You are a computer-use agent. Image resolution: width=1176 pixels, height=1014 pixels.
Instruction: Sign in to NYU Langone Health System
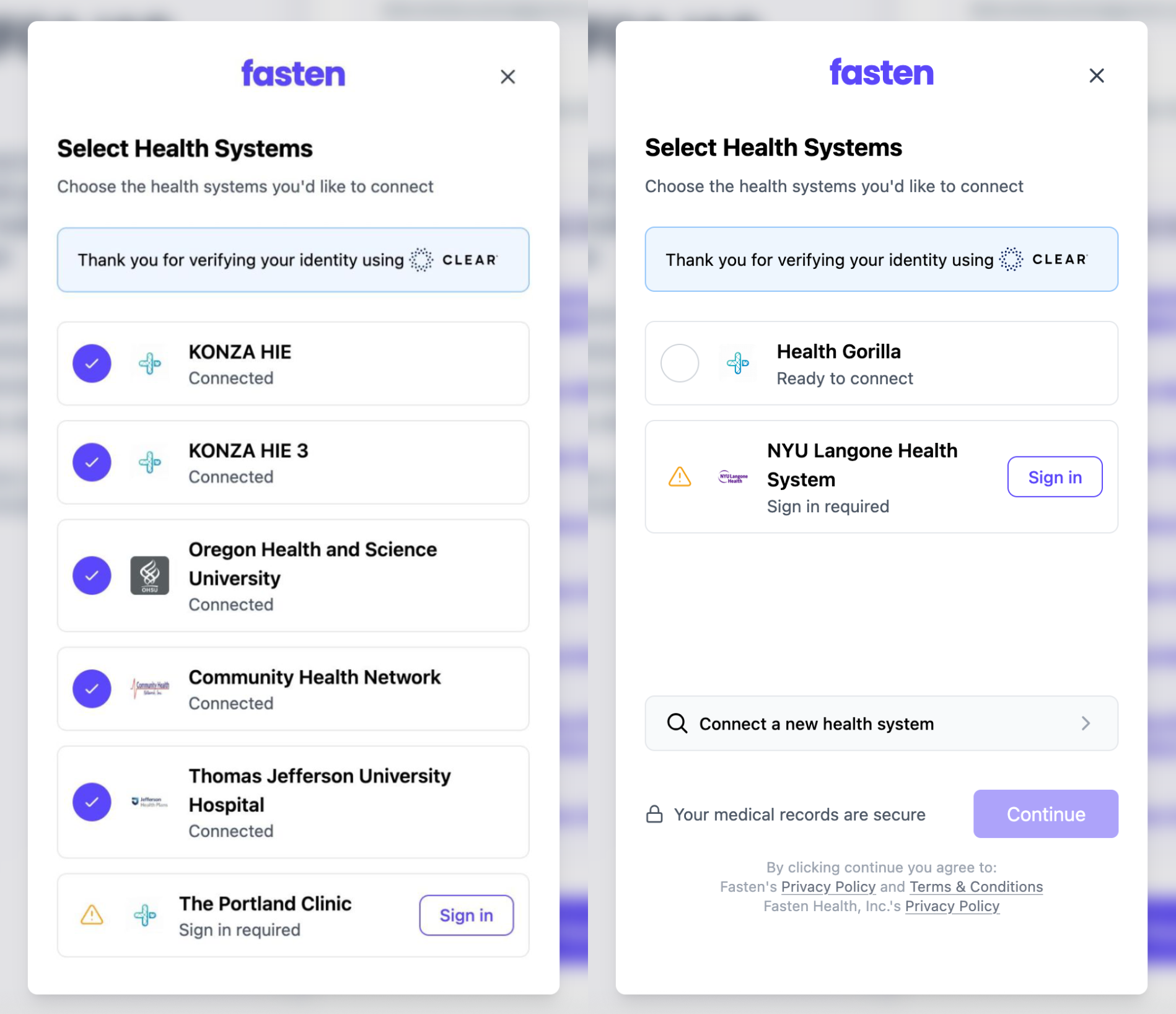tap(1055, 477)
